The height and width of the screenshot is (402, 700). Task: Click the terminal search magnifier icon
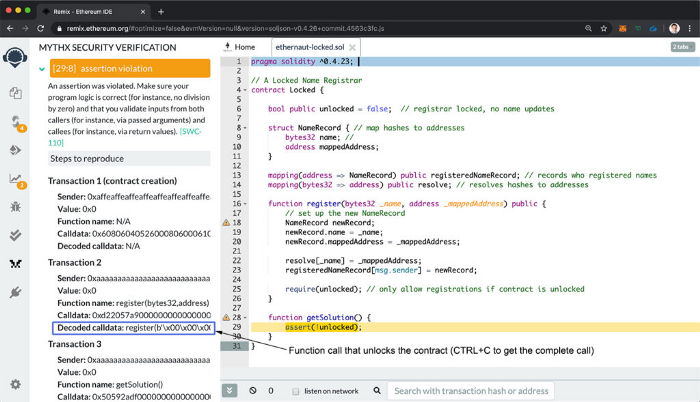click(x=377, y=391)
